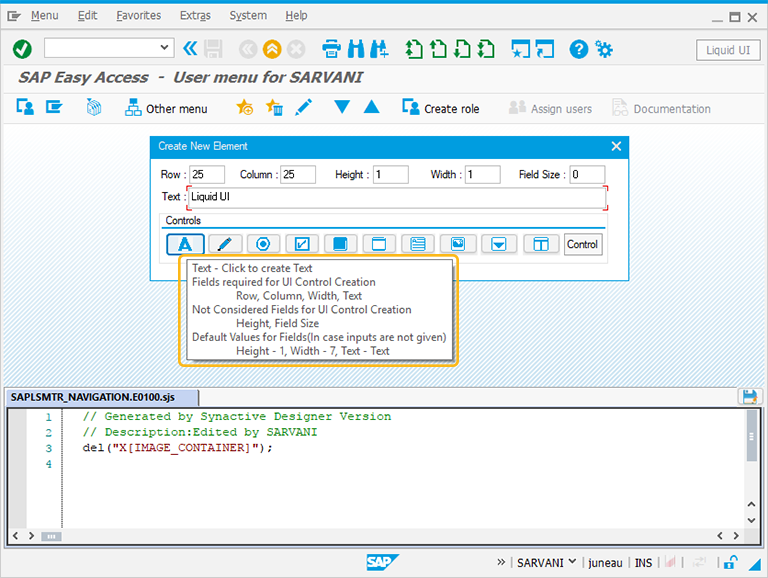Click the Previous Page icon
Viewport: 768px width, 578px height.
coord(438,49)
